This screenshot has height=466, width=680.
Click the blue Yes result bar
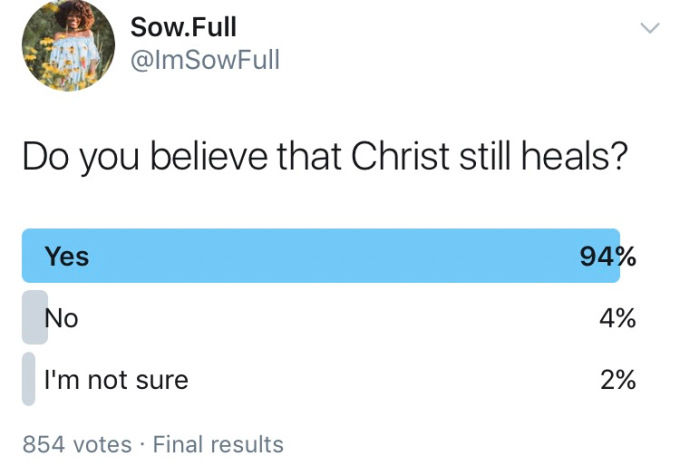click(x=321, y=256)
